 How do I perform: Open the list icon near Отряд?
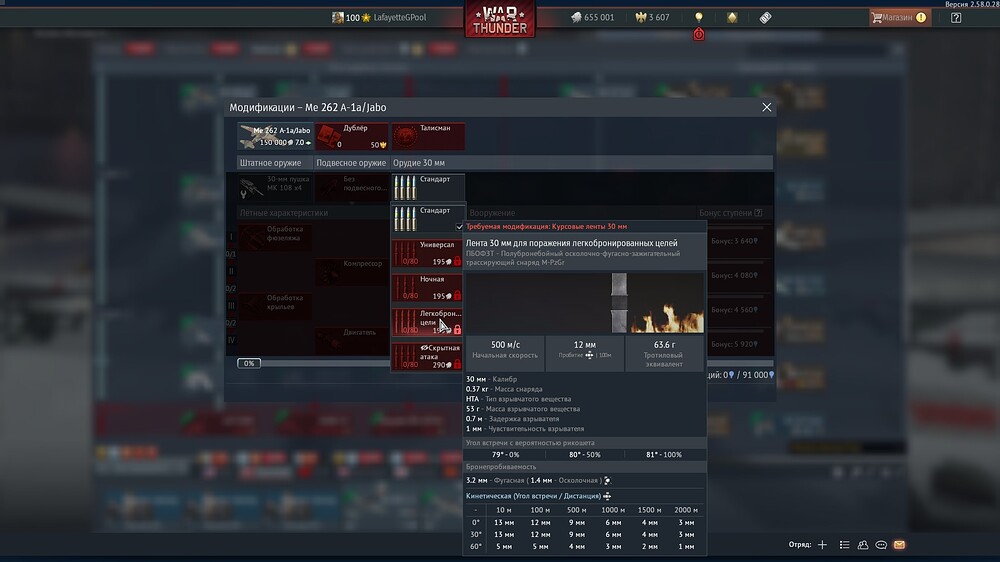coord(844,545)
